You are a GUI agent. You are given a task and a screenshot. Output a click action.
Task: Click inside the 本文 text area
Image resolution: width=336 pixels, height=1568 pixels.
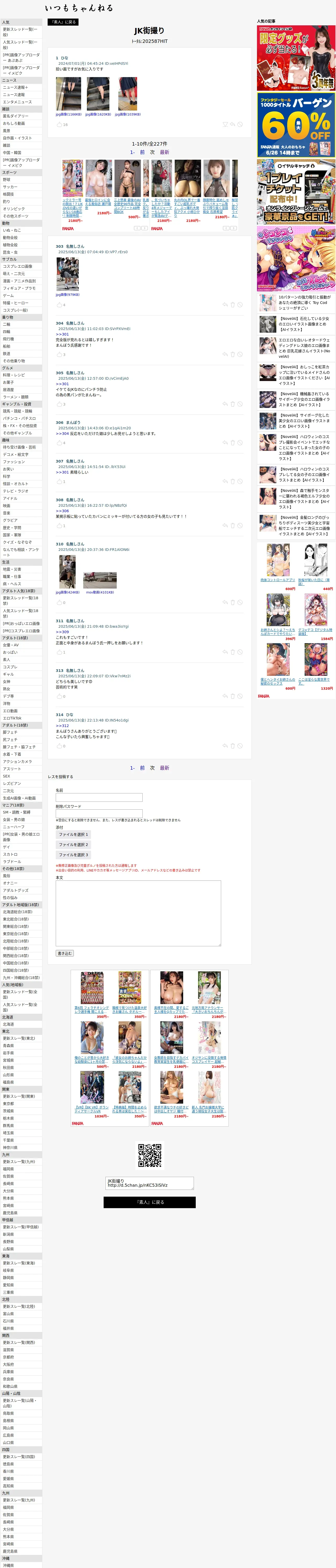coord(138,913)
